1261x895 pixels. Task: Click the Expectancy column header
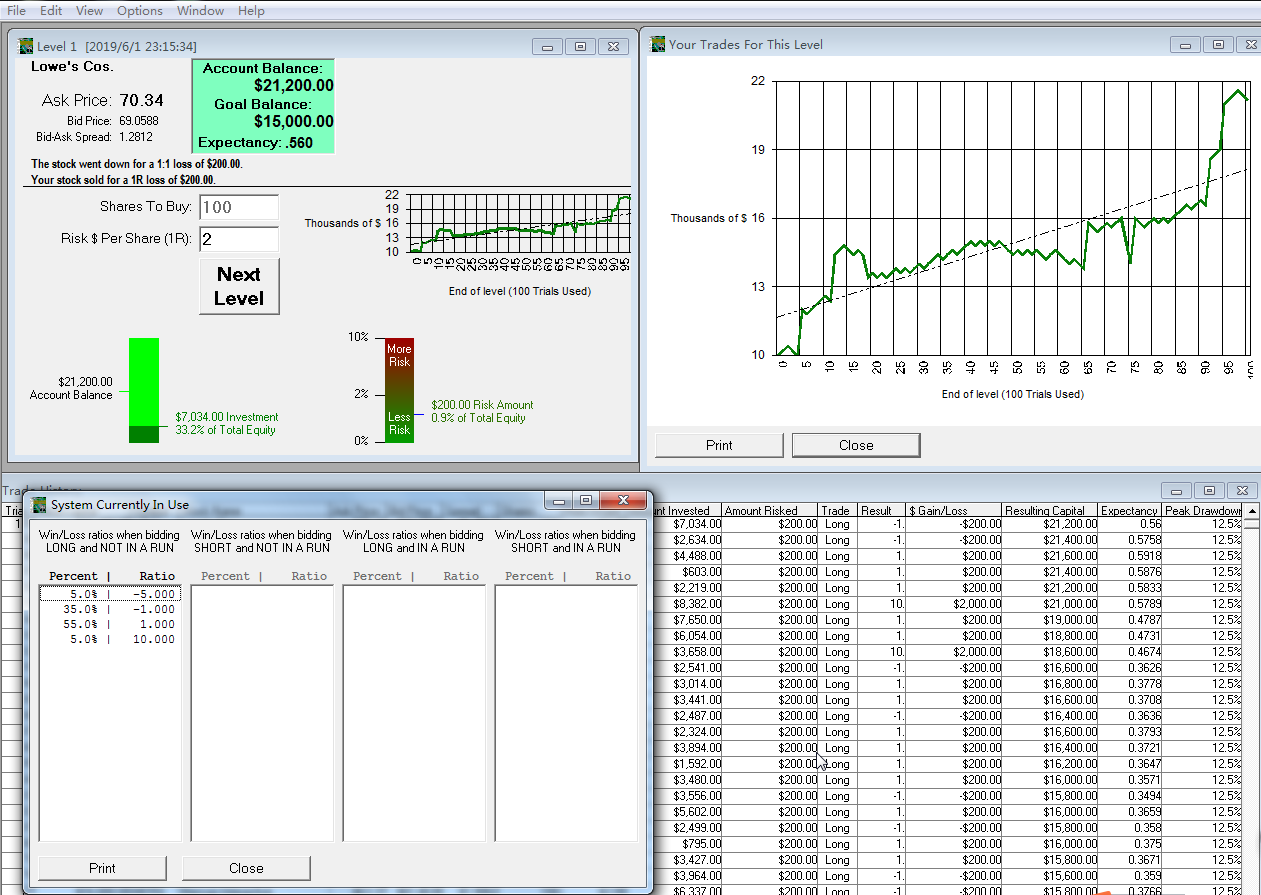pos(1130,510)
